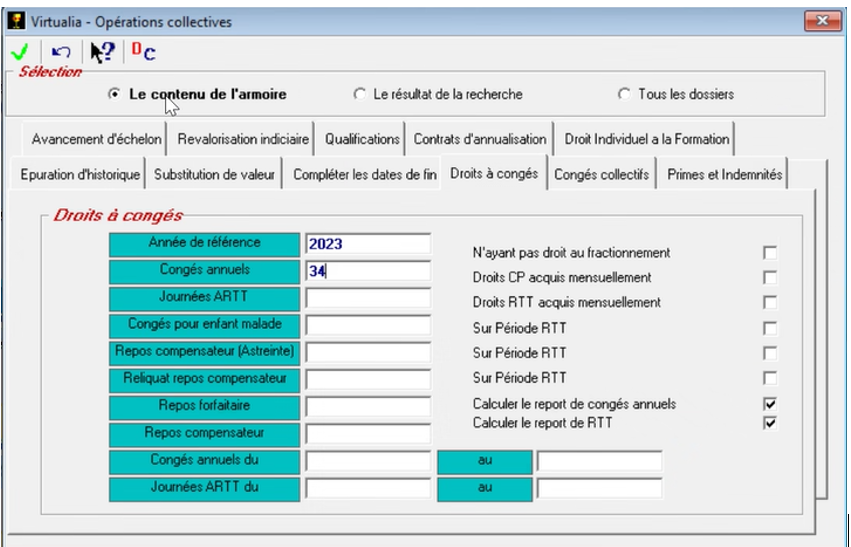Open the 'Congés collectifs' tab
This screenshot has width=851, height=547.
click(601, 174)
